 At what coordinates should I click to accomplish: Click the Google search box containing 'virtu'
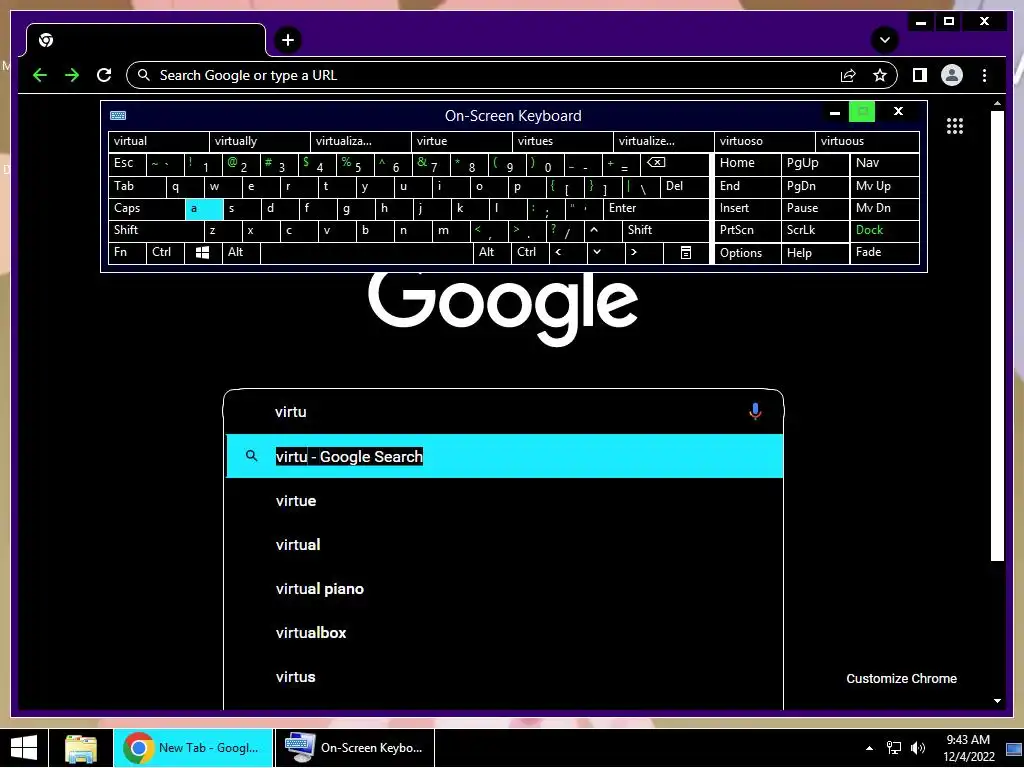tap(504, 411)
